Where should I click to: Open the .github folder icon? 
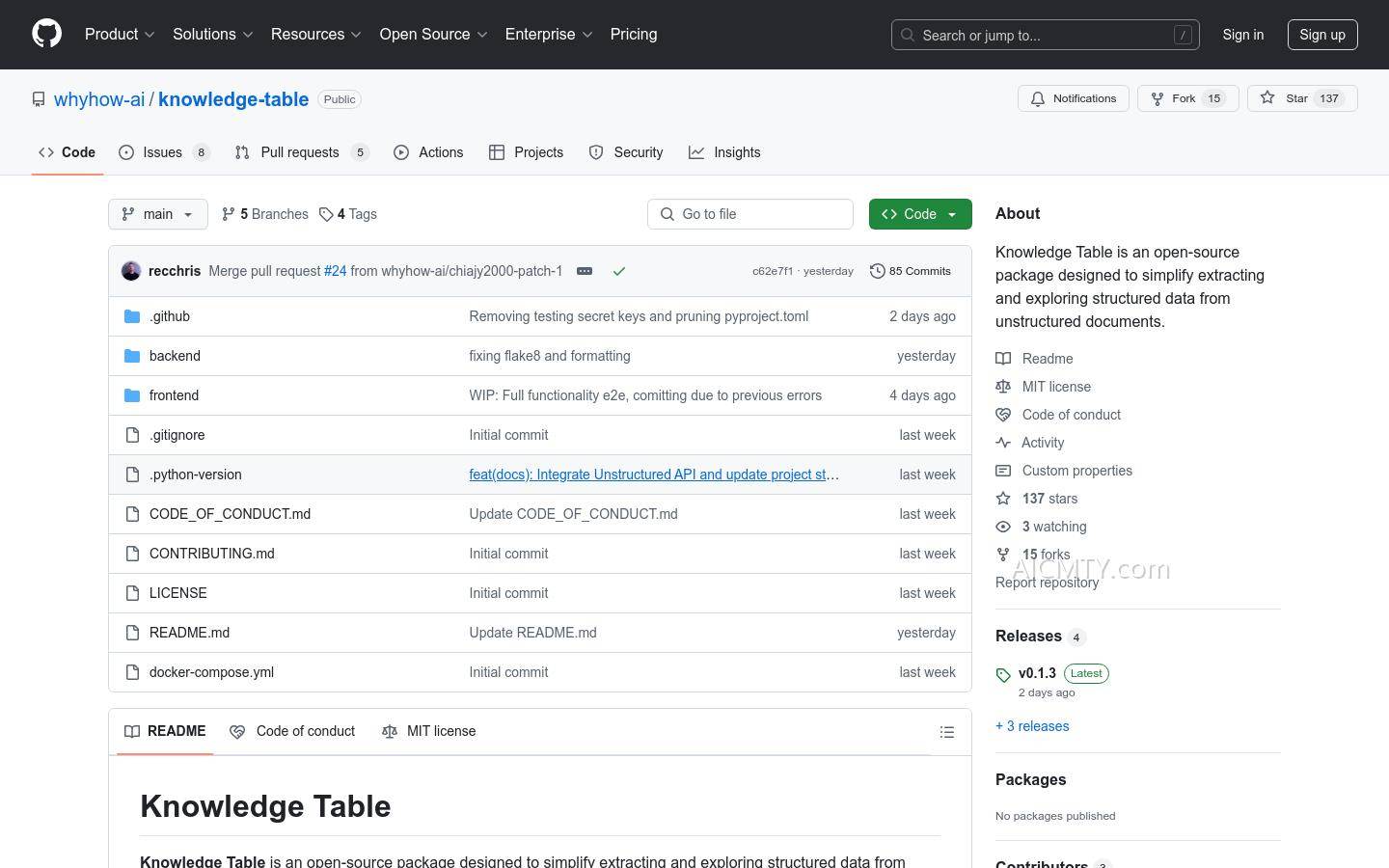[132, 316]
